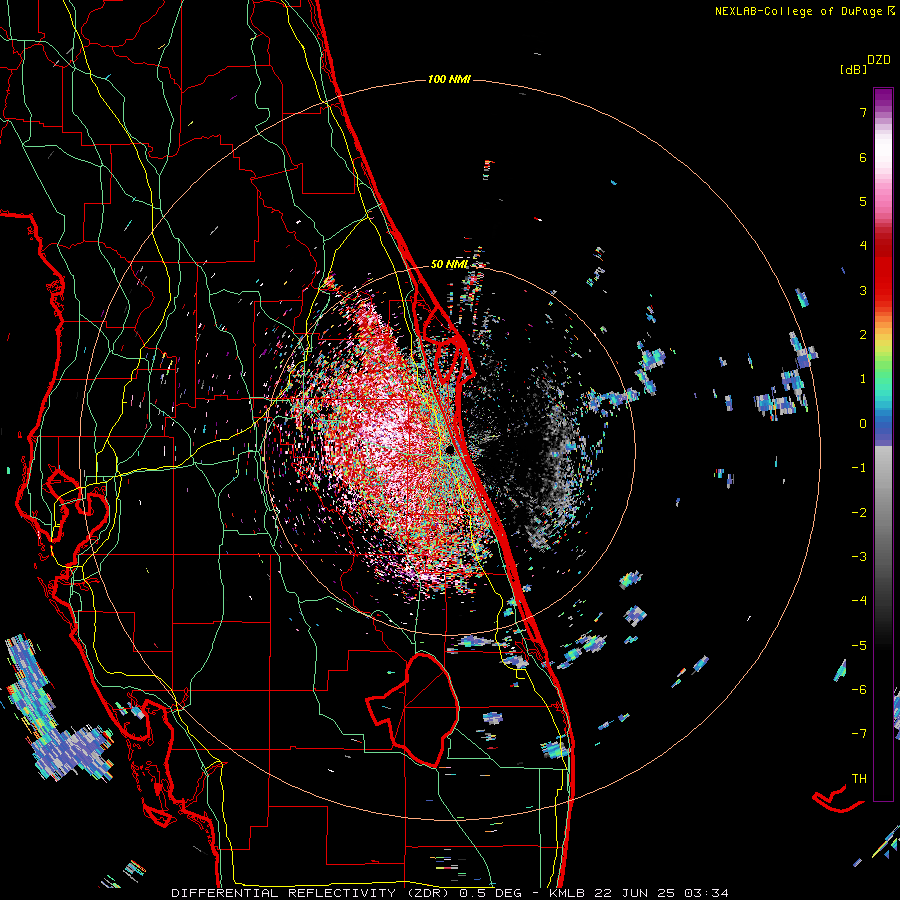Screen dimensions: 900x900
Task: Click the black radar site dot at center
Action: 450,450
